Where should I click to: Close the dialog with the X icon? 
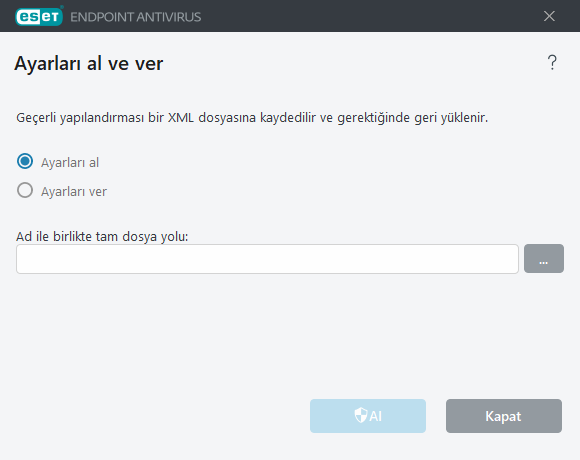tap(549, 16)
